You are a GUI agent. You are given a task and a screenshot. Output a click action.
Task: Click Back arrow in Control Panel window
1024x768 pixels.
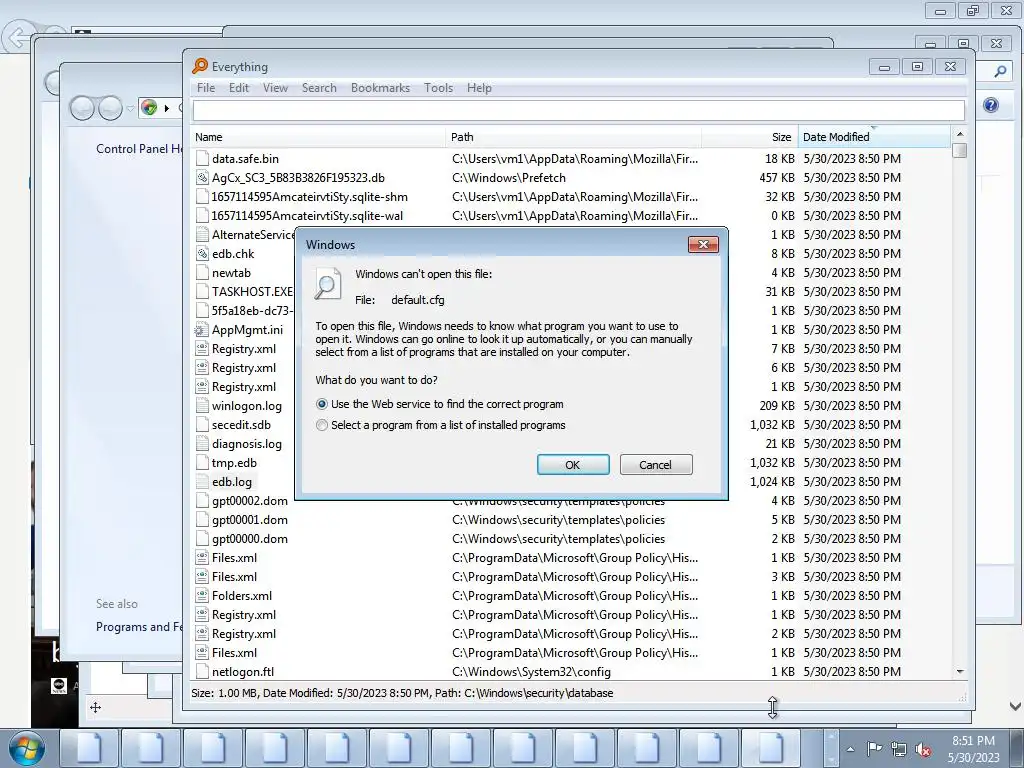click(x=82, y=108)
